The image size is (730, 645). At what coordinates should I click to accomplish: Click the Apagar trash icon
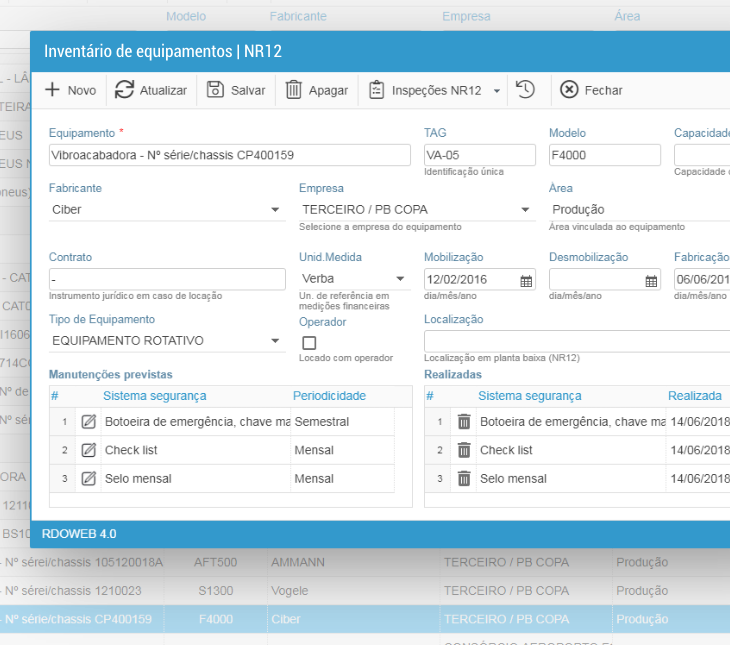point(293,89)
